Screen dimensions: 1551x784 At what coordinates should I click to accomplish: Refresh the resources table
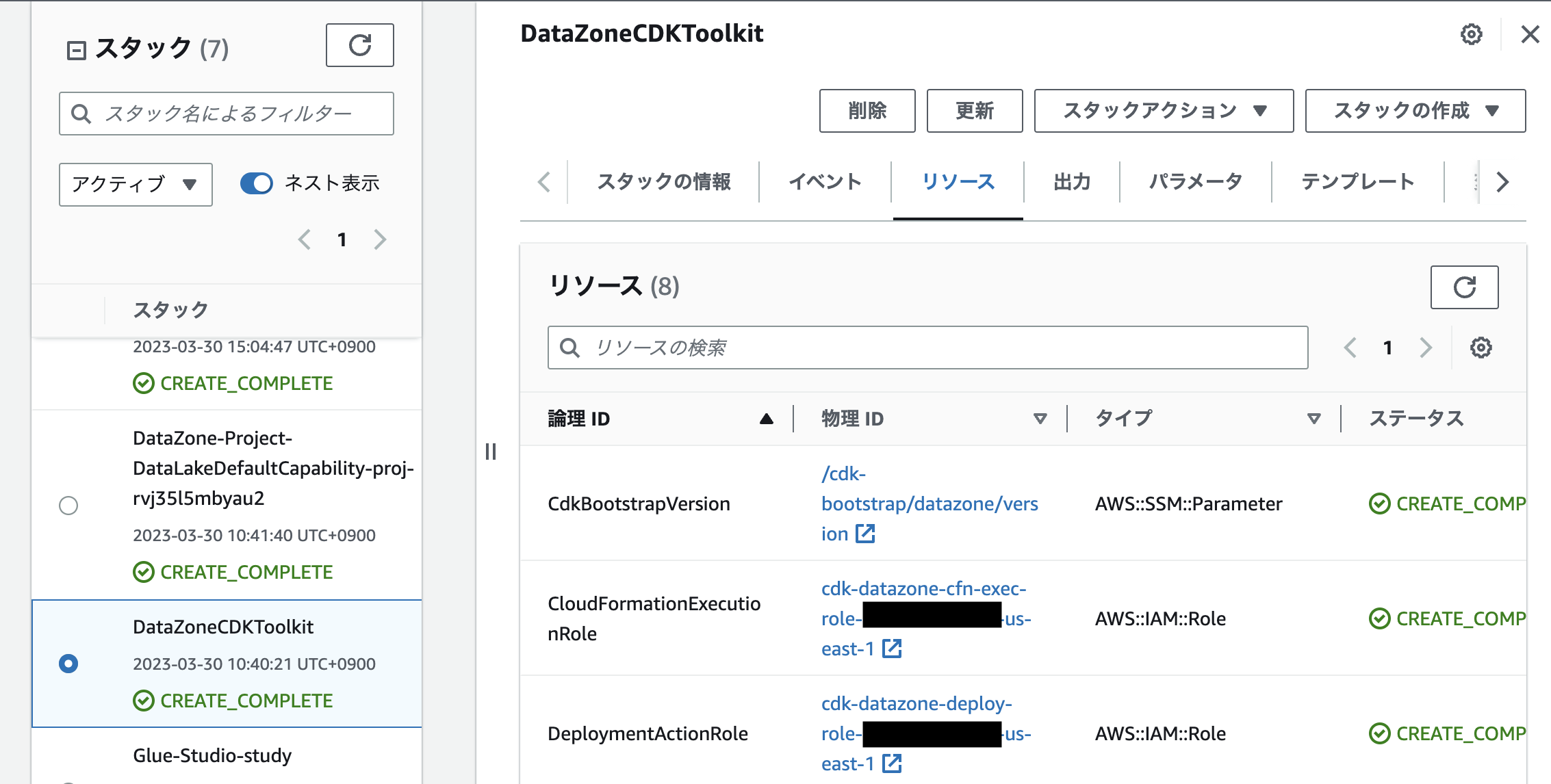click(x=1464, y=287)
